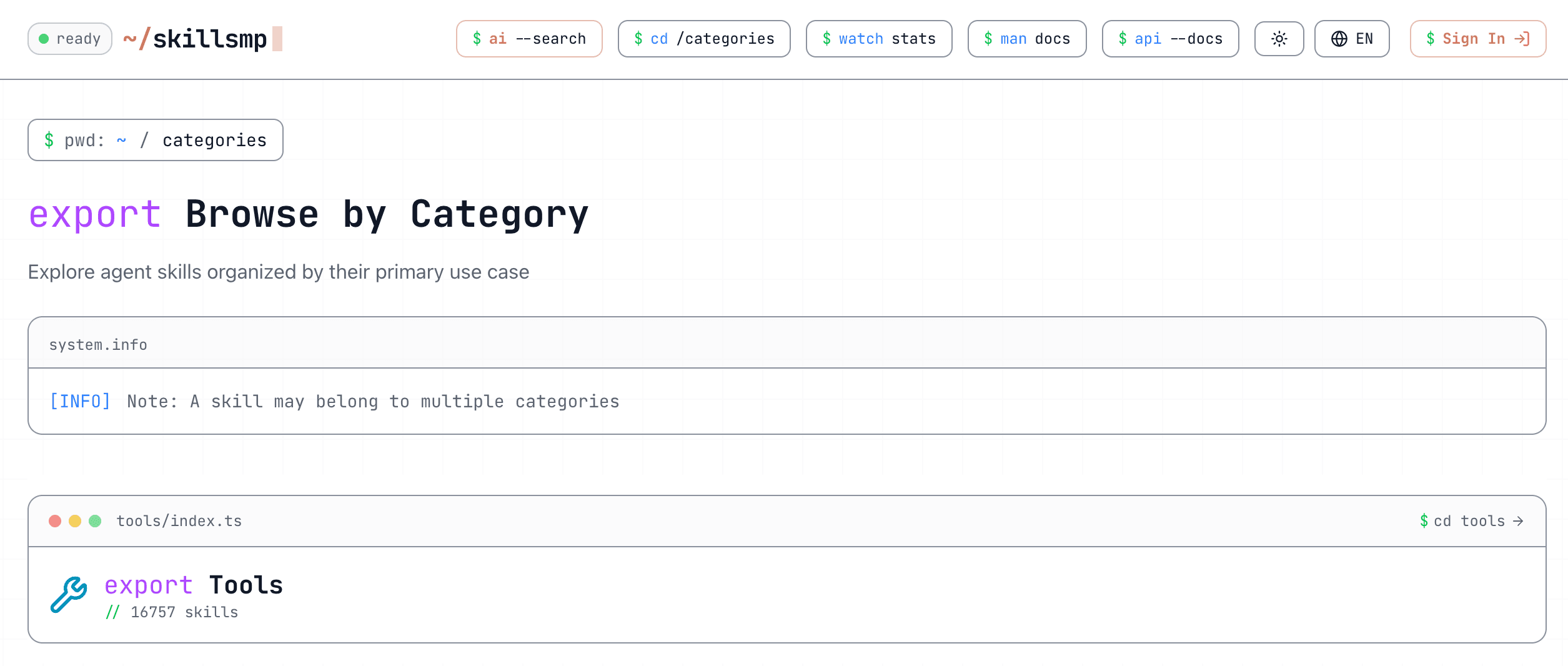Viewport: 1568px width, 666px height.
Task: Toggle the sun light/dark theme button
Action: [x=1279, y=39]
